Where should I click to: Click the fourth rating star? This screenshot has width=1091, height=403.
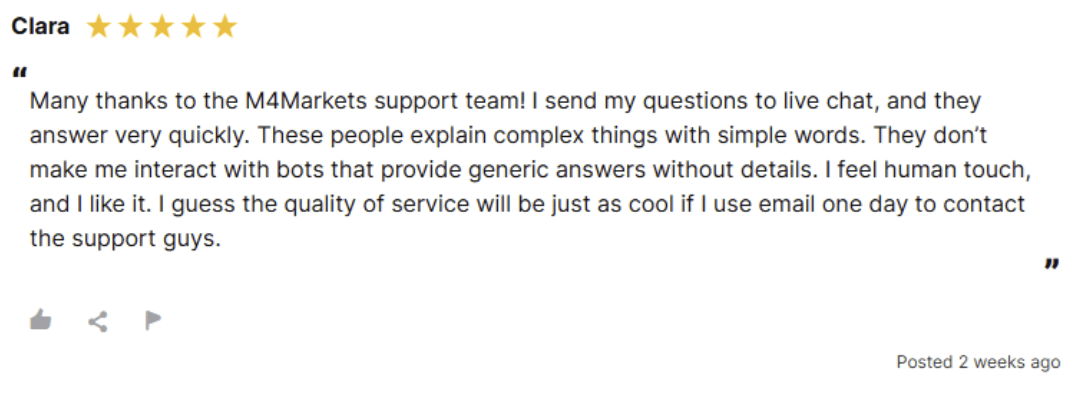click(x=193, y=27)
